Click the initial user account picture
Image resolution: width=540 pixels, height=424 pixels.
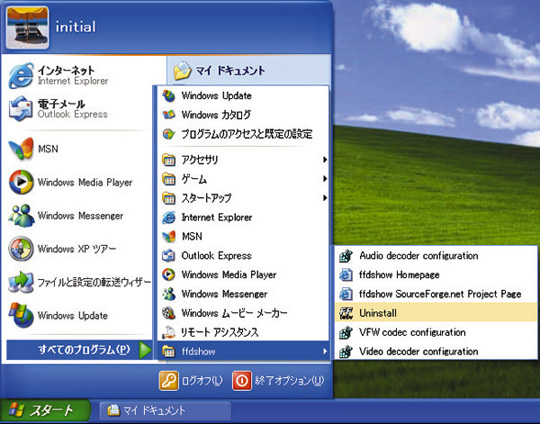[27, 28]
